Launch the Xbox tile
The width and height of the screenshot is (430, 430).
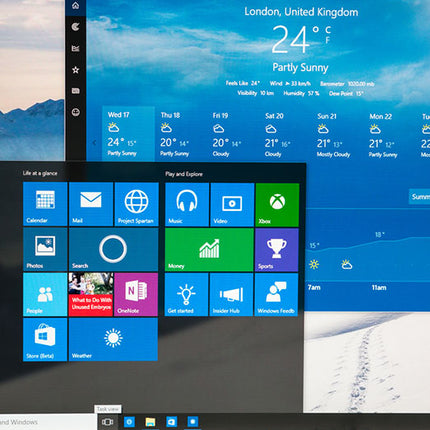pyautogui.click(x=277, y=205)
